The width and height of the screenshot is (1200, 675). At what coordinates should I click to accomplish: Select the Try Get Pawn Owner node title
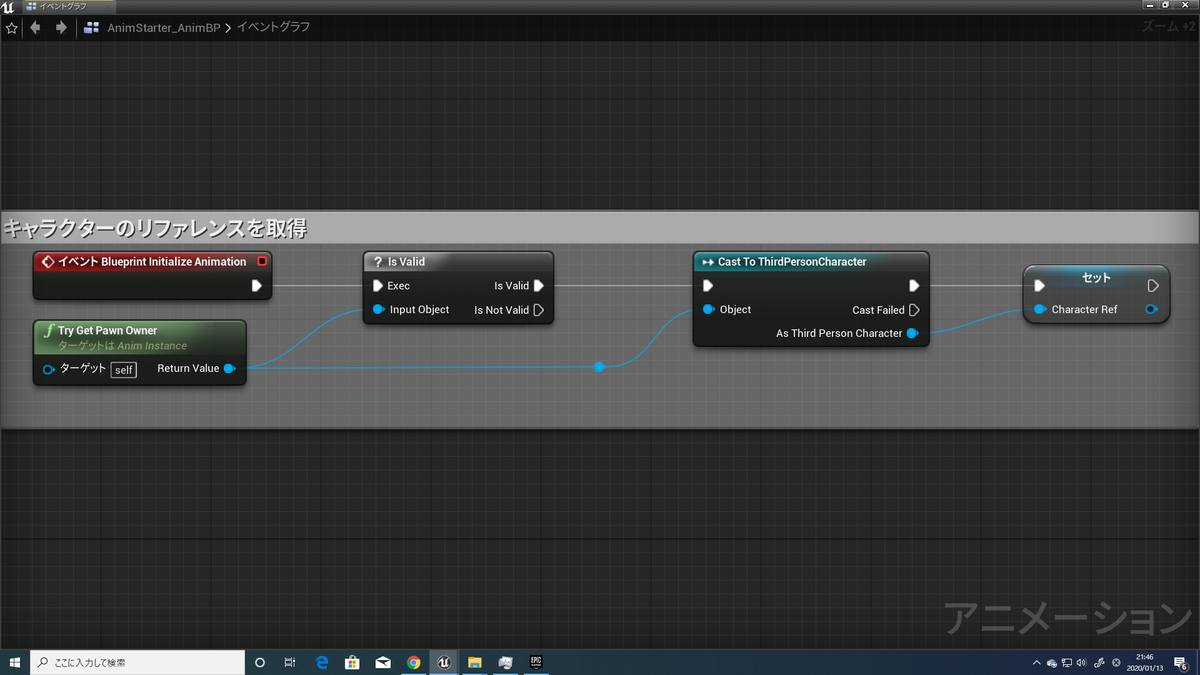108,330
